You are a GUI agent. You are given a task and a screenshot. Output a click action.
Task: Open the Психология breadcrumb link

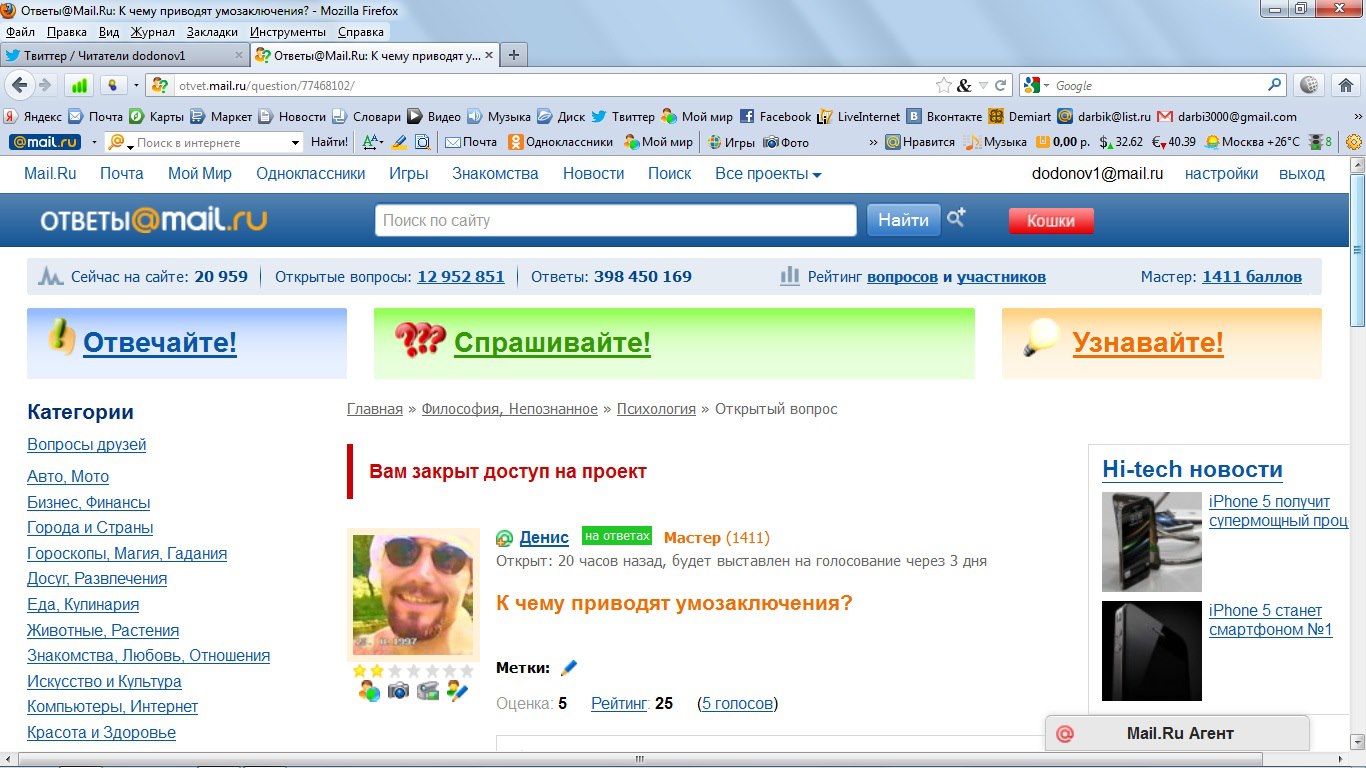click(x=656, y=409)
